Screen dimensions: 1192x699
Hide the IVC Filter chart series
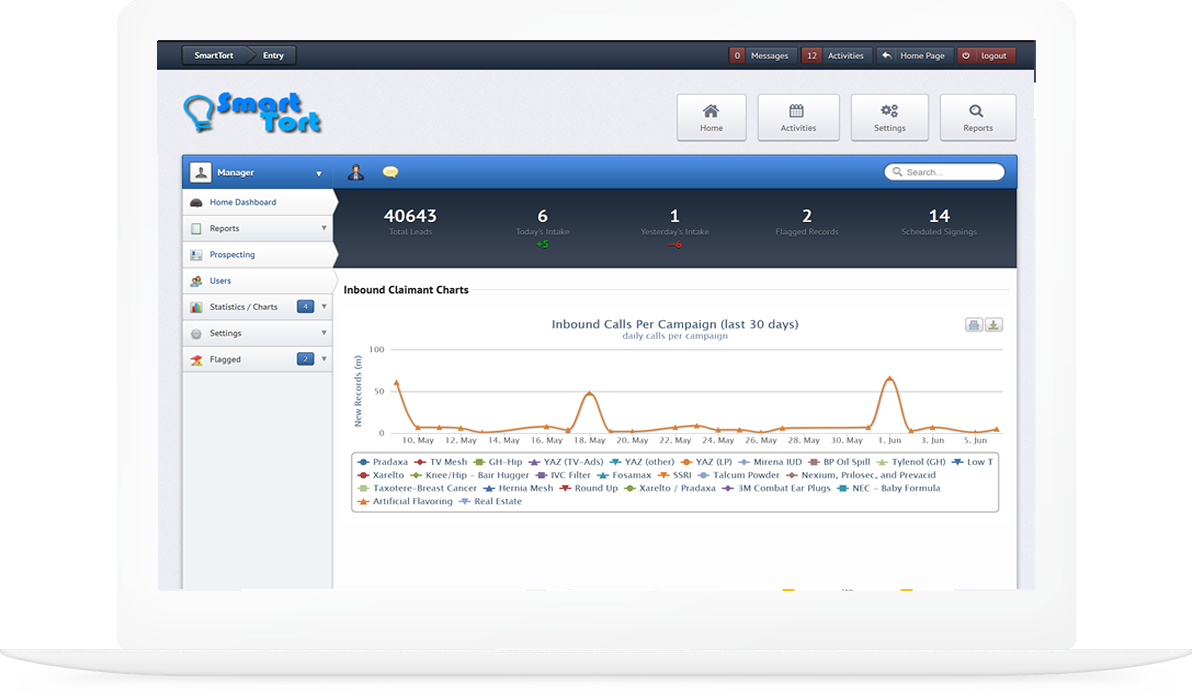click(x=563, y=475)
